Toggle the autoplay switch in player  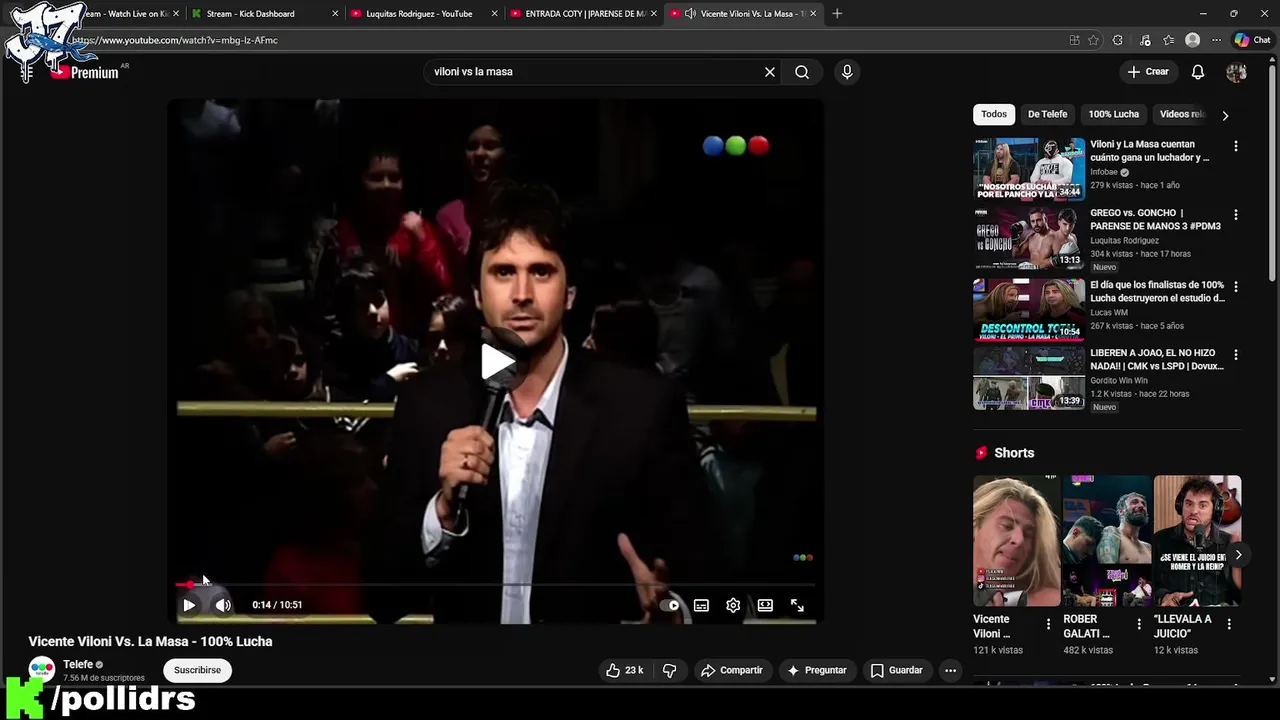point(670,605)
